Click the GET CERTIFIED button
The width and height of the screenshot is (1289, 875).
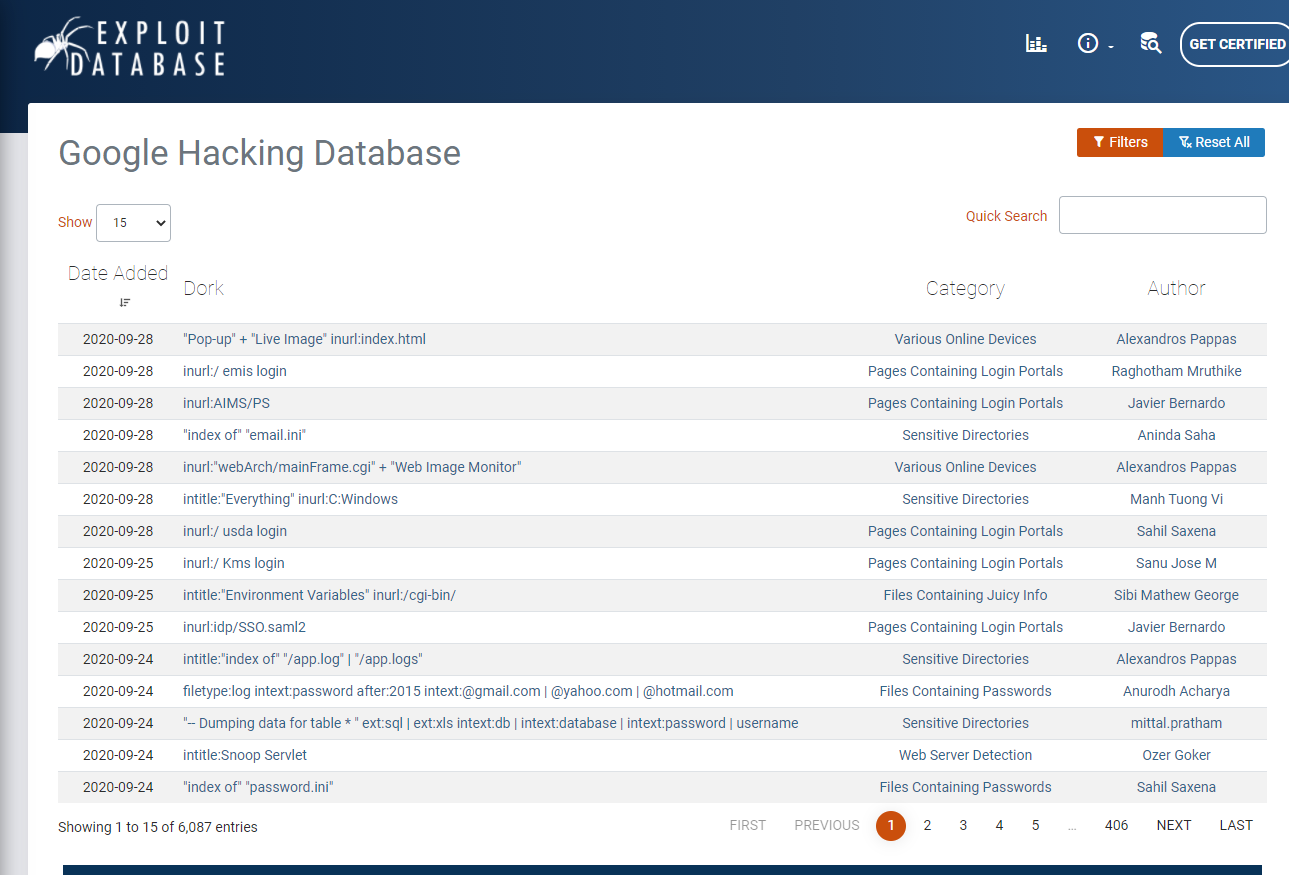click(x=1236, y=44)
